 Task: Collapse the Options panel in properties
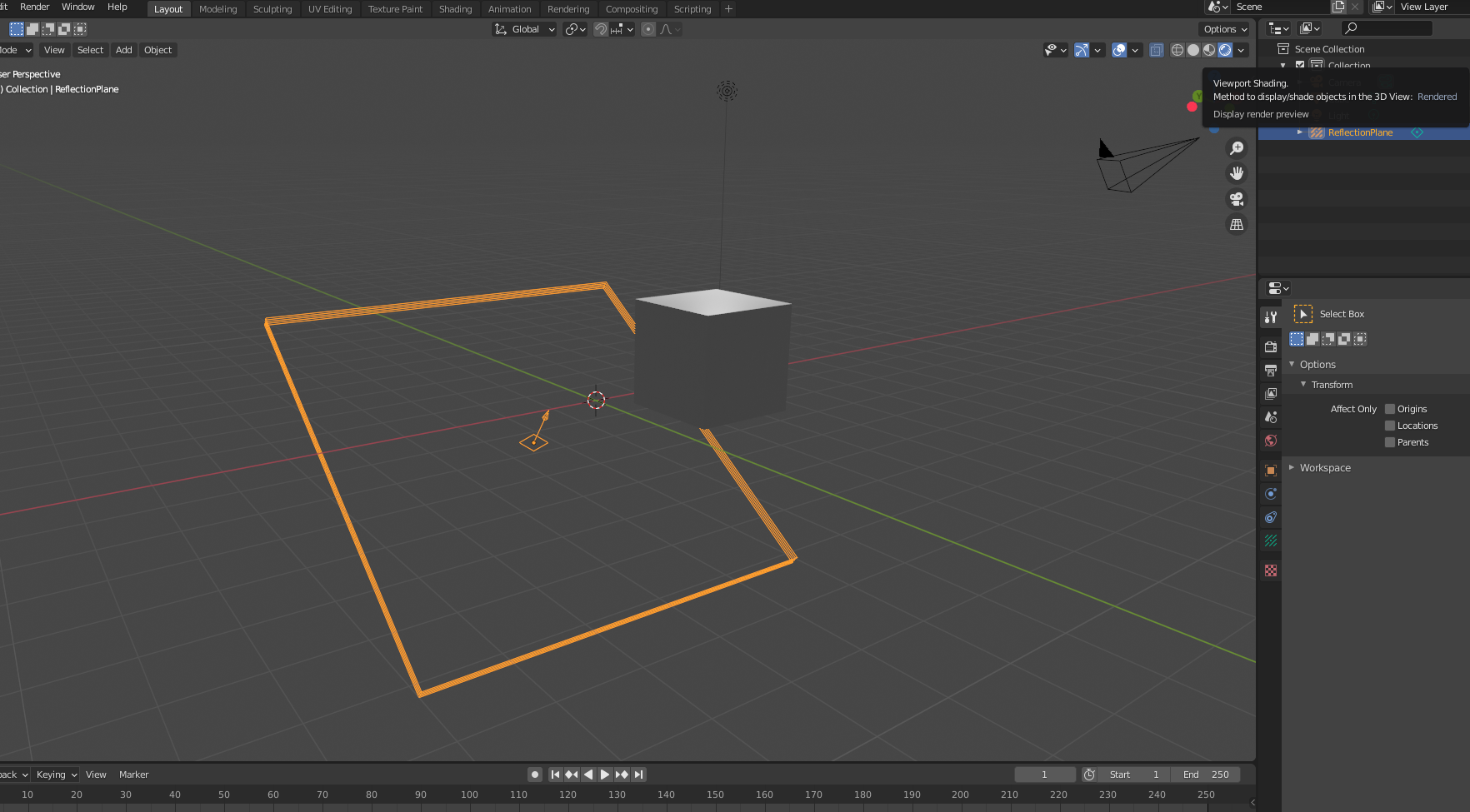[1292, 364]
